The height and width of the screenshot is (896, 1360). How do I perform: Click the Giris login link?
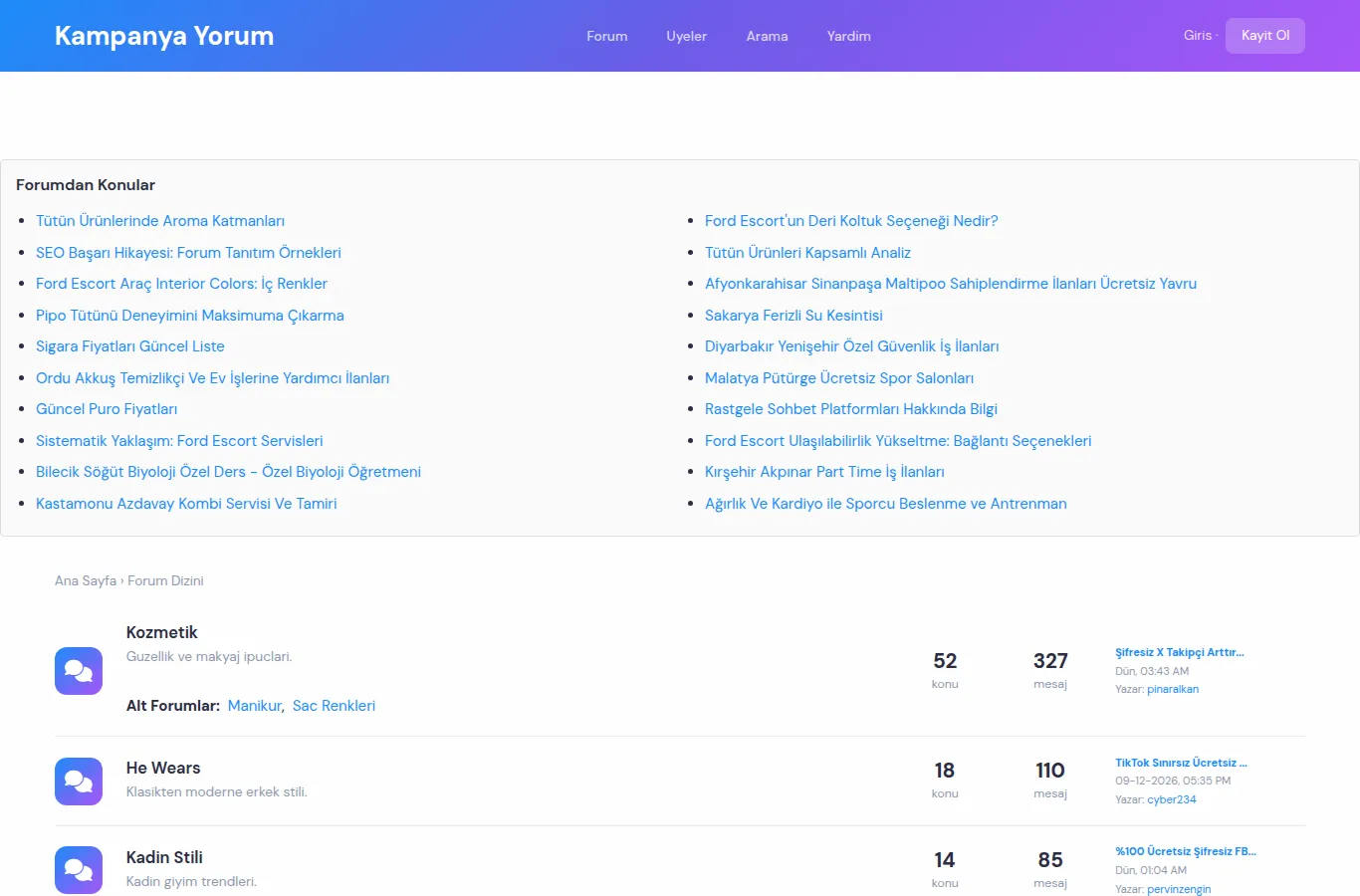[1198, 35]
